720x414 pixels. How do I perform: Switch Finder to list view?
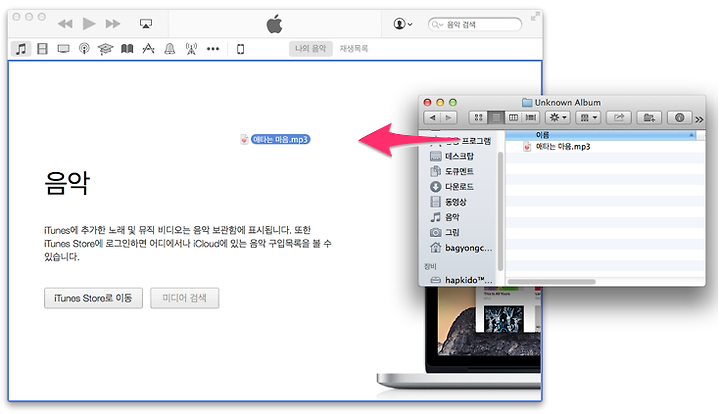496,118
